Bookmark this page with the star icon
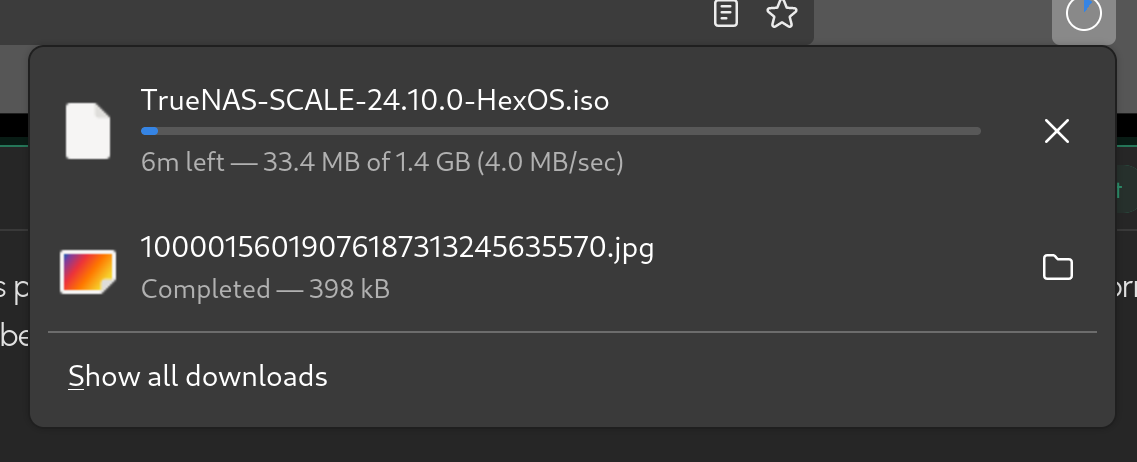The height and width of the screenshot is (462, 1137). (782, 14)
